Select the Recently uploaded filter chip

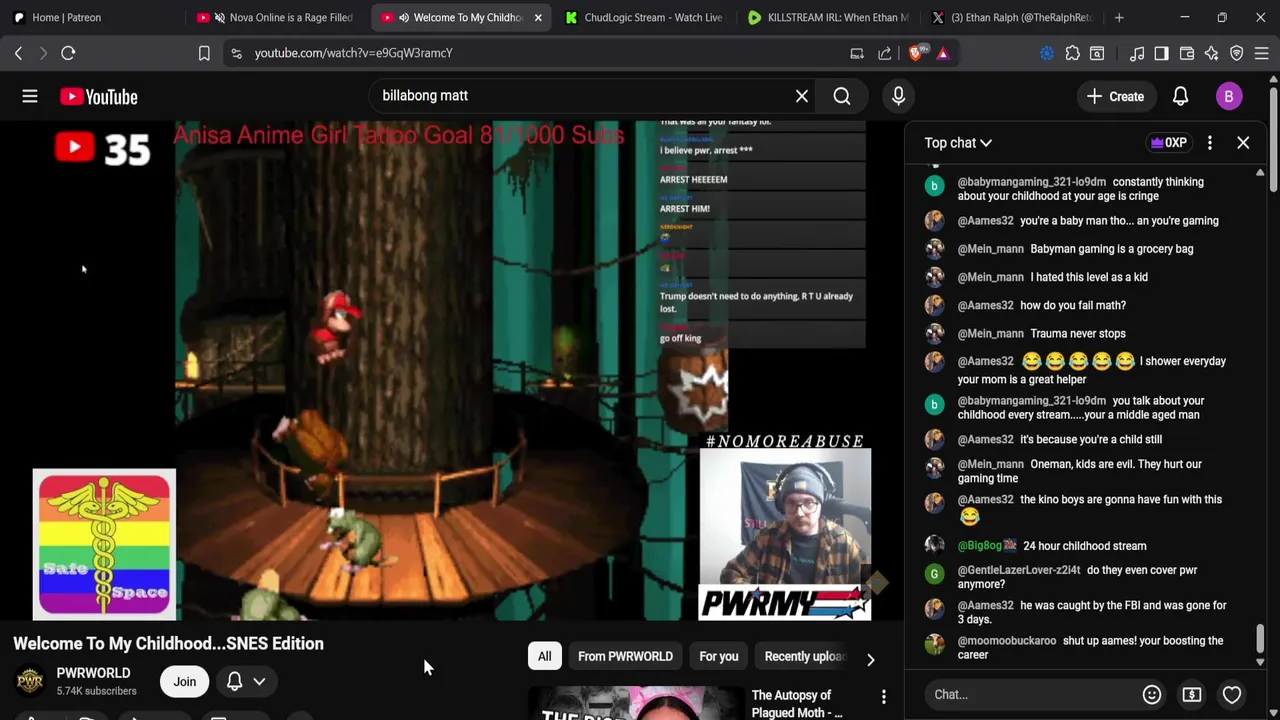[804, 656]
